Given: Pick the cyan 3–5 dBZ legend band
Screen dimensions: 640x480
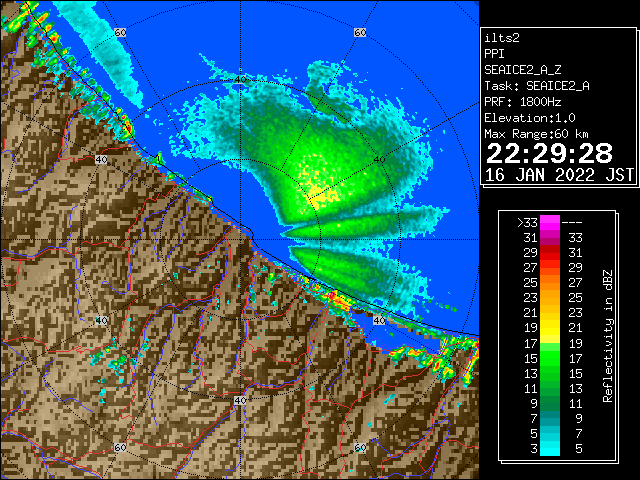Looking at the screenshot, I should [x=550, y=448].
